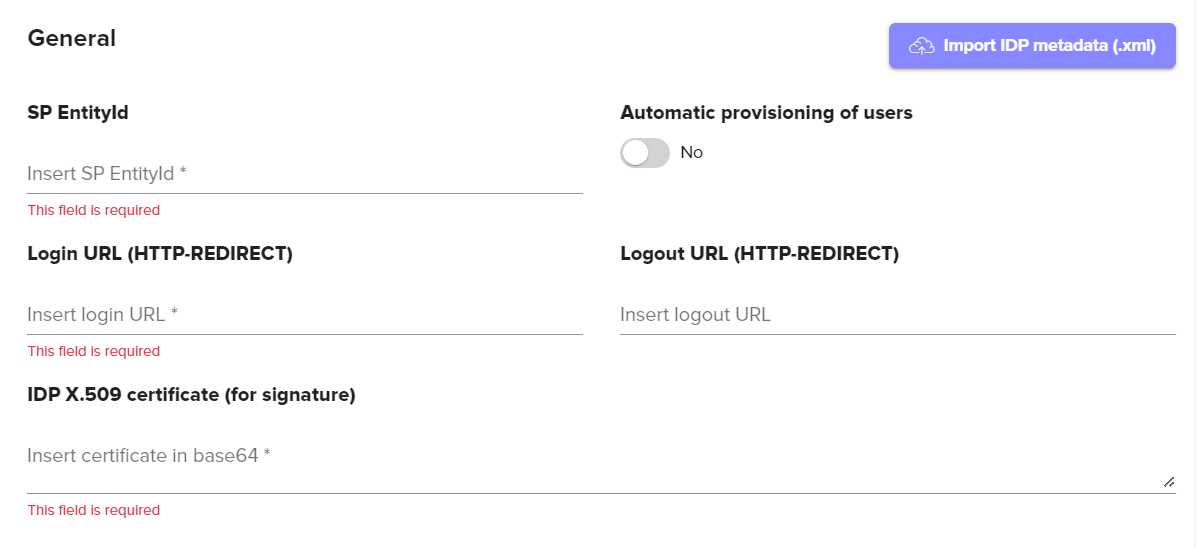Screen dimensions: 1196x551
Task: Click the cloud upload icon
Action: tap(921, 46)
